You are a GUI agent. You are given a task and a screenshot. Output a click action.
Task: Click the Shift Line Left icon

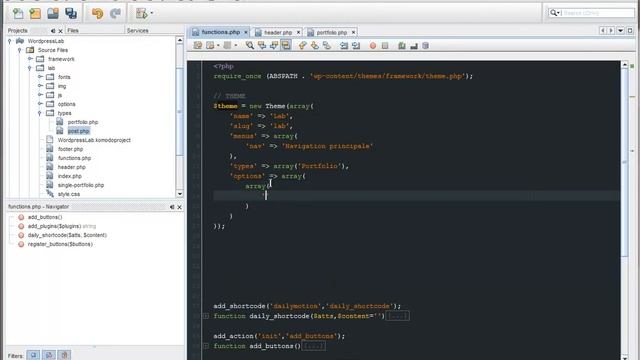pos(344,45)
